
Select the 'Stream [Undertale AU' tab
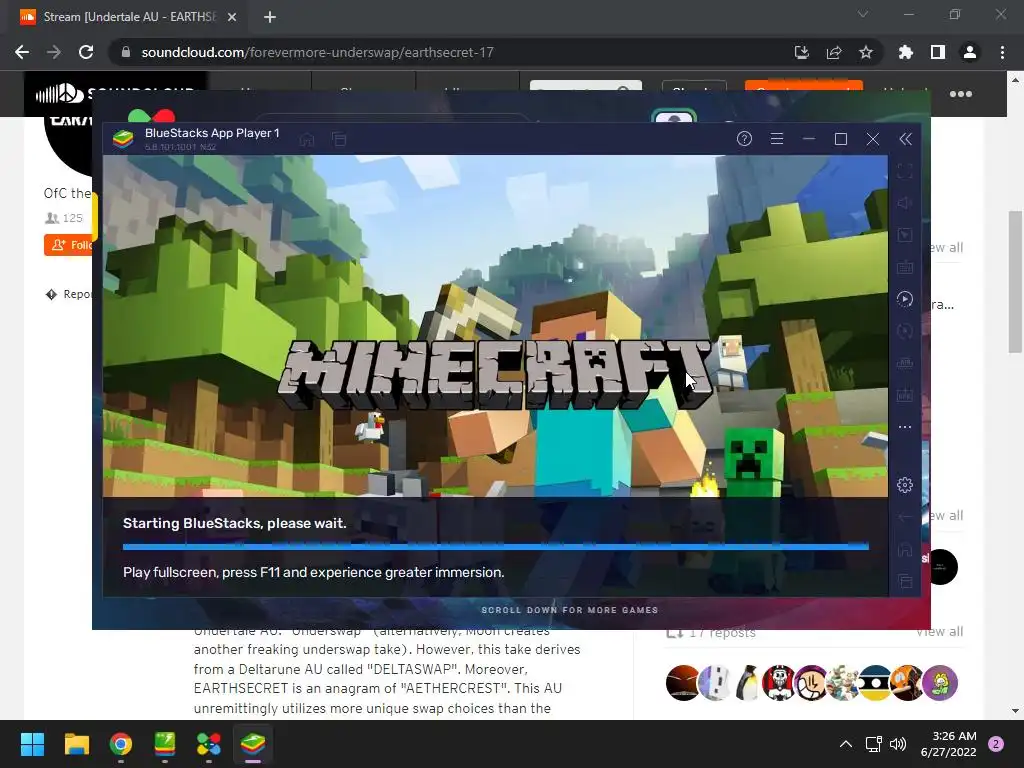tap(128, 17)
